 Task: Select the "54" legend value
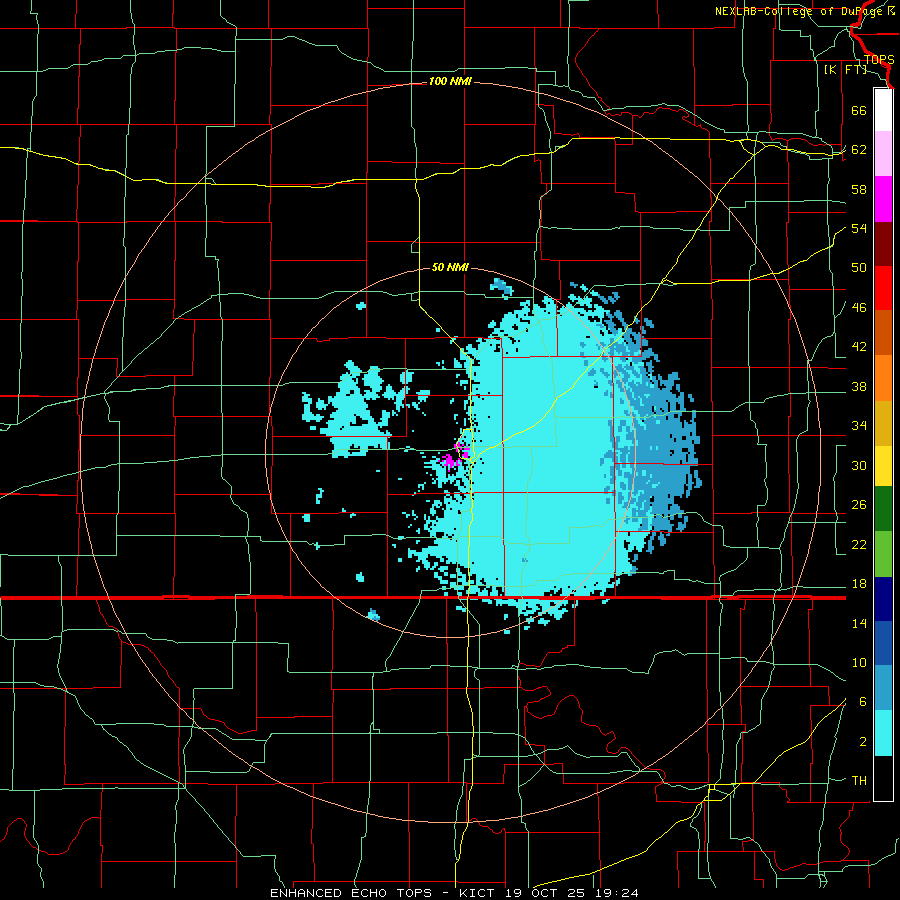tap(859, 228)
